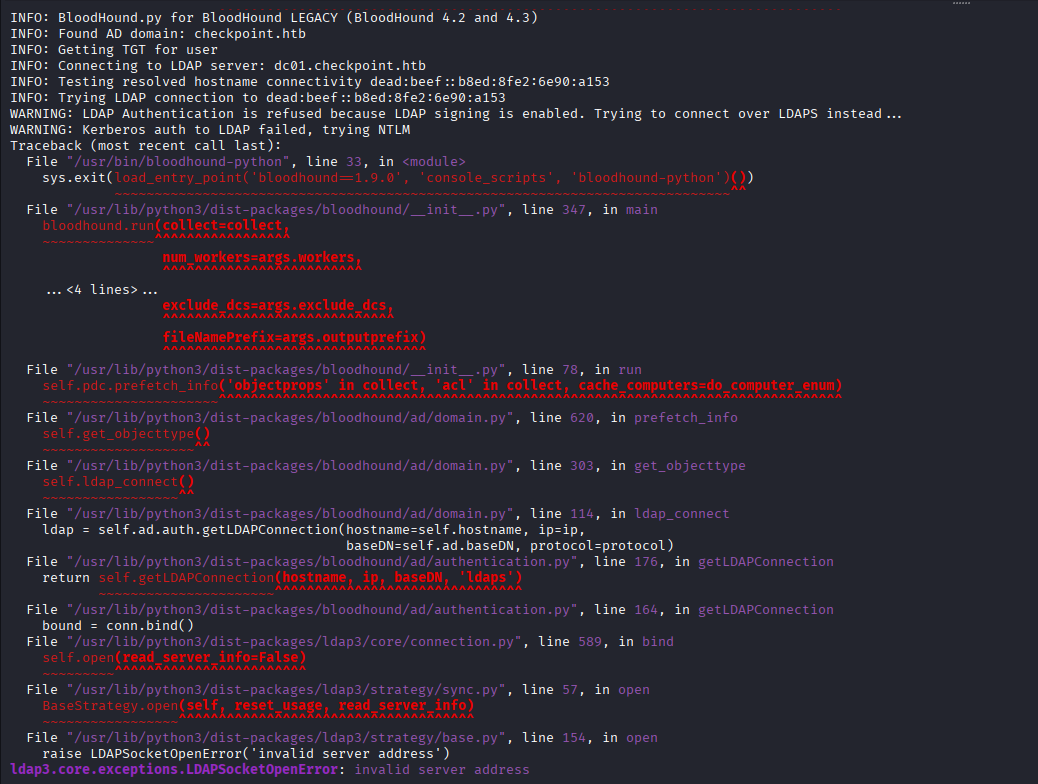Click the "Trying LDAP connection to" line
1038x784 pixels.
258,97
